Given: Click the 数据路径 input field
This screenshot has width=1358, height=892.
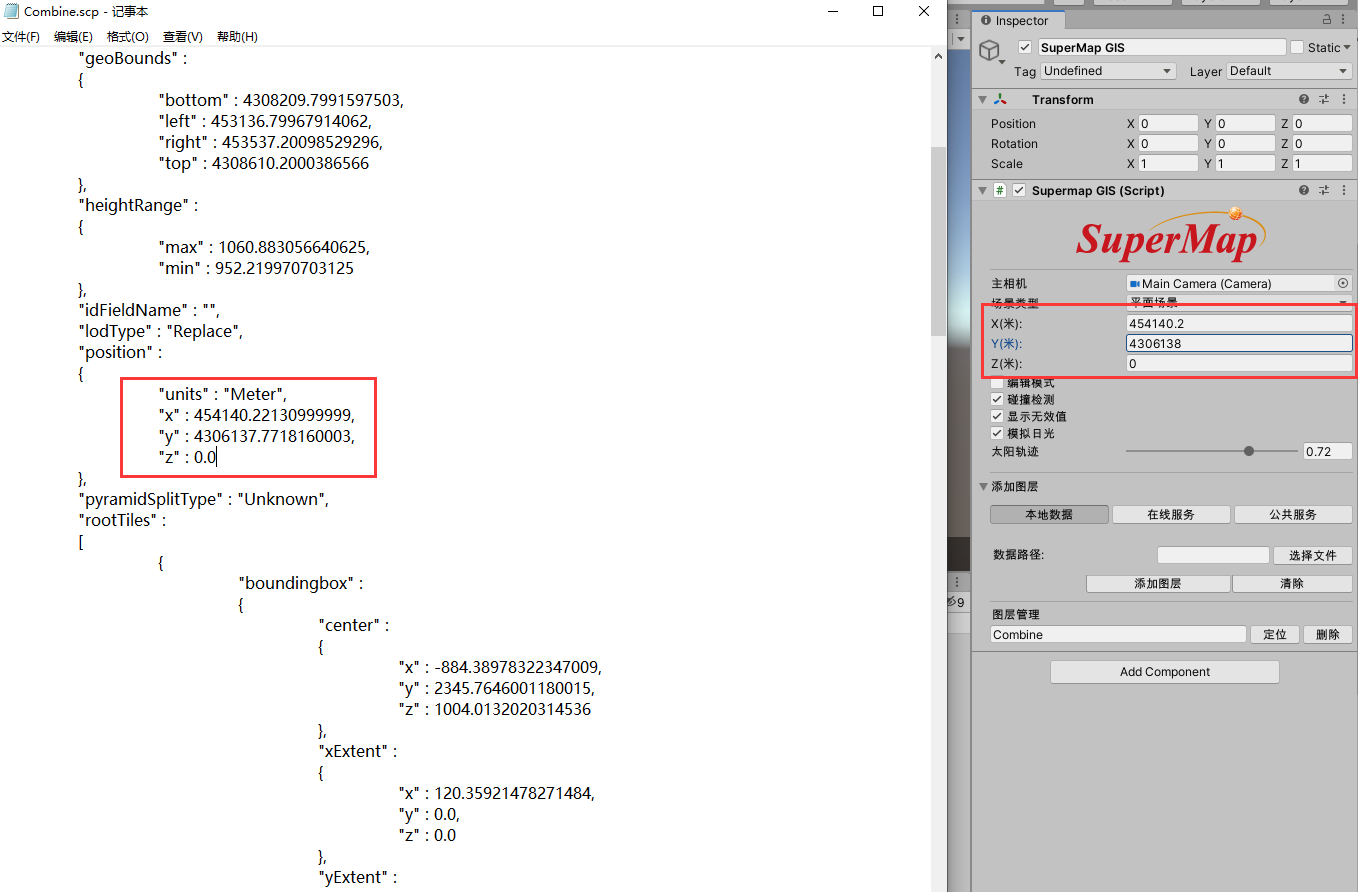Looking at the screenshot, I should click(x=1213, y=555).
